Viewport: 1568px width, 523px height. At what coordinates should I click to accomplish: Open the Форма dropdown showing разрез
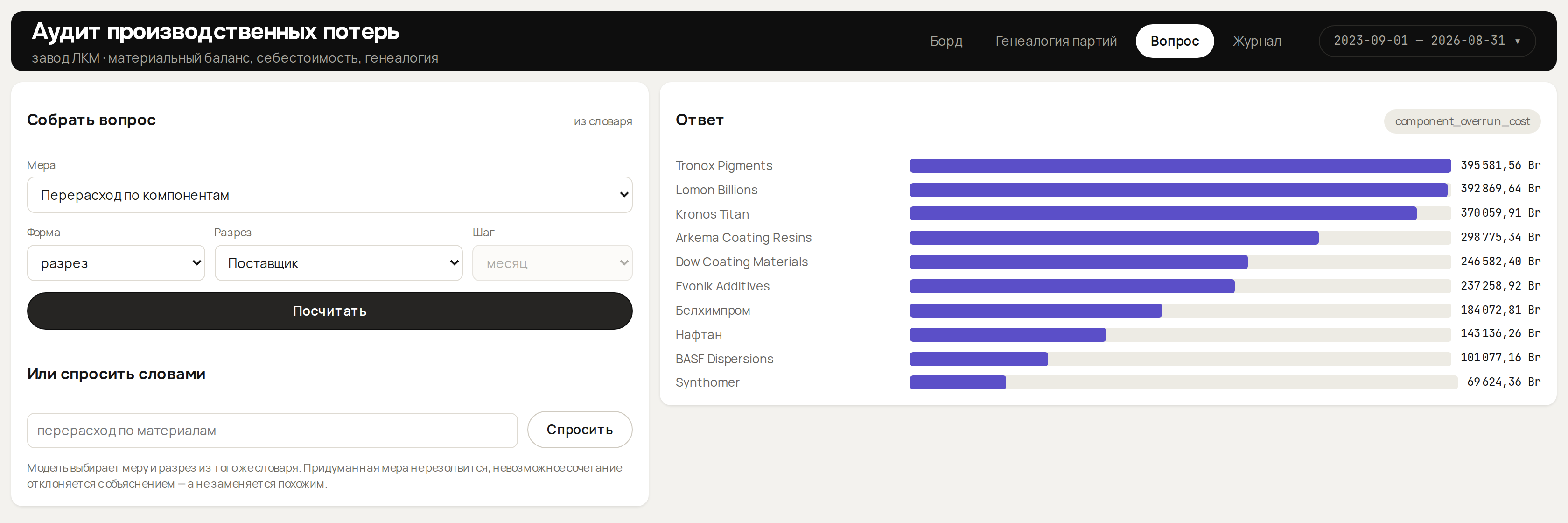(x=116, y=263)
